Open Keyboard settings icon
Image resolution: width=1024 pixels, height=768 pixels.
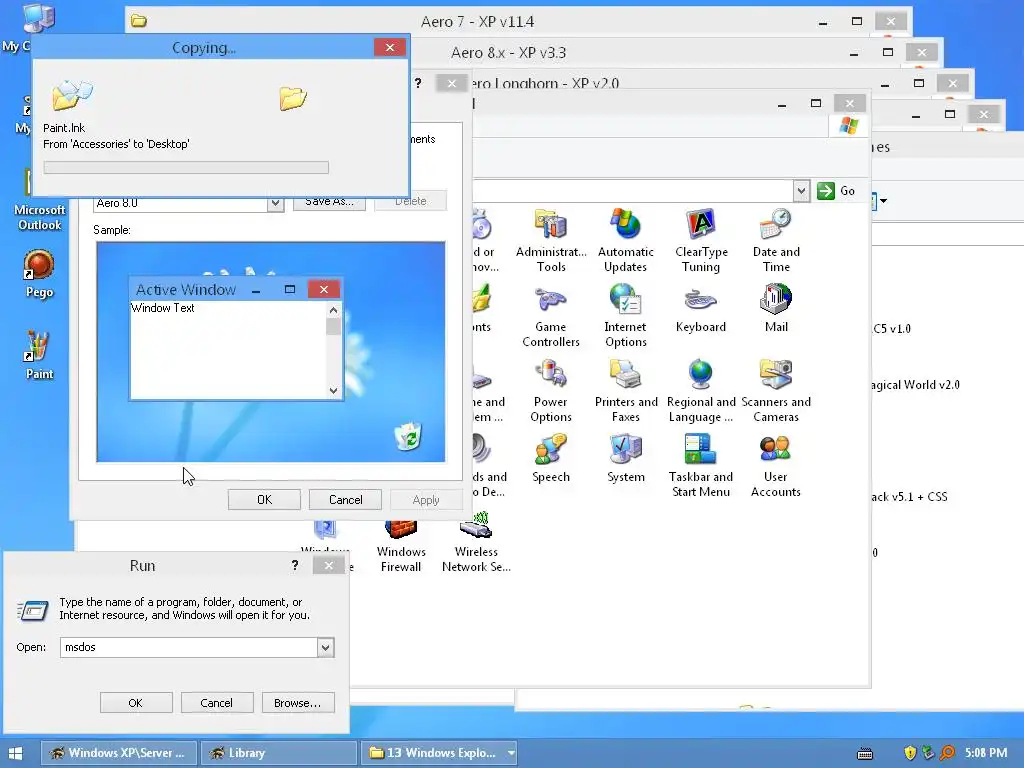point(701,308)
